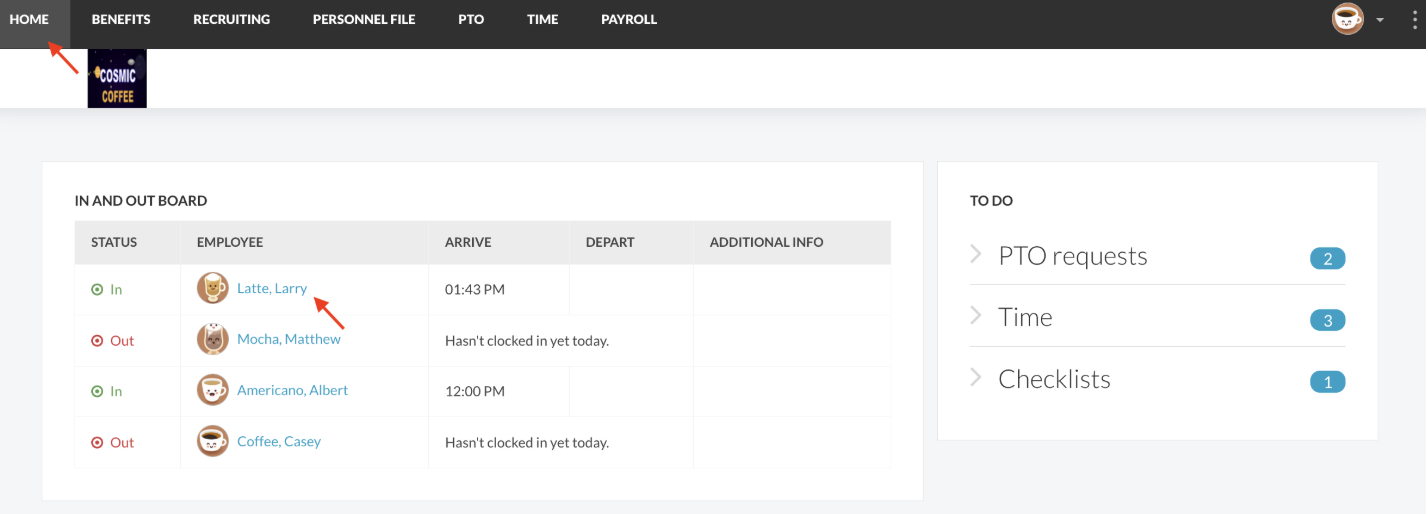Click the PTO requests count badge
The height and width of the screenshot is (514, 1428).
click(1327, 259)
